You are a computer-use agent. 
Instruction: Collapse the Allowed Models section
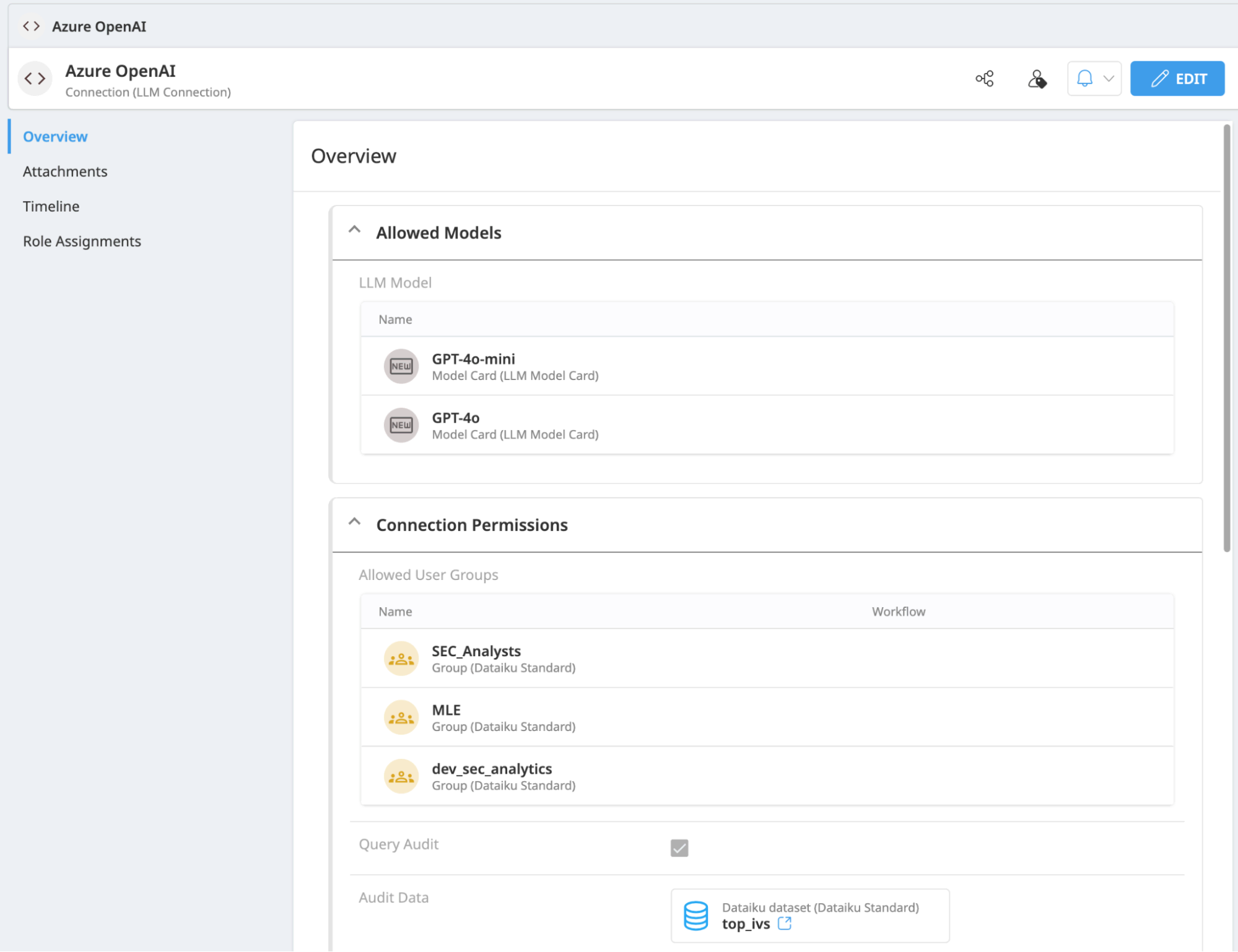(354, 230)
